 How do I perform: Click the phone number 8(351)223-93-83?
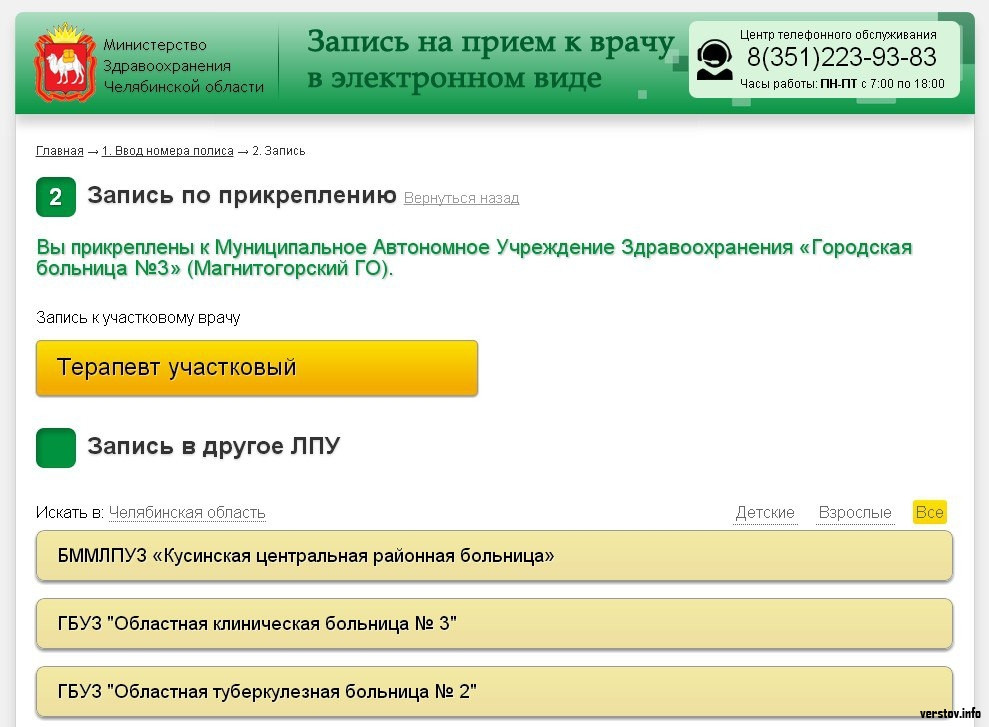[841, 57]
